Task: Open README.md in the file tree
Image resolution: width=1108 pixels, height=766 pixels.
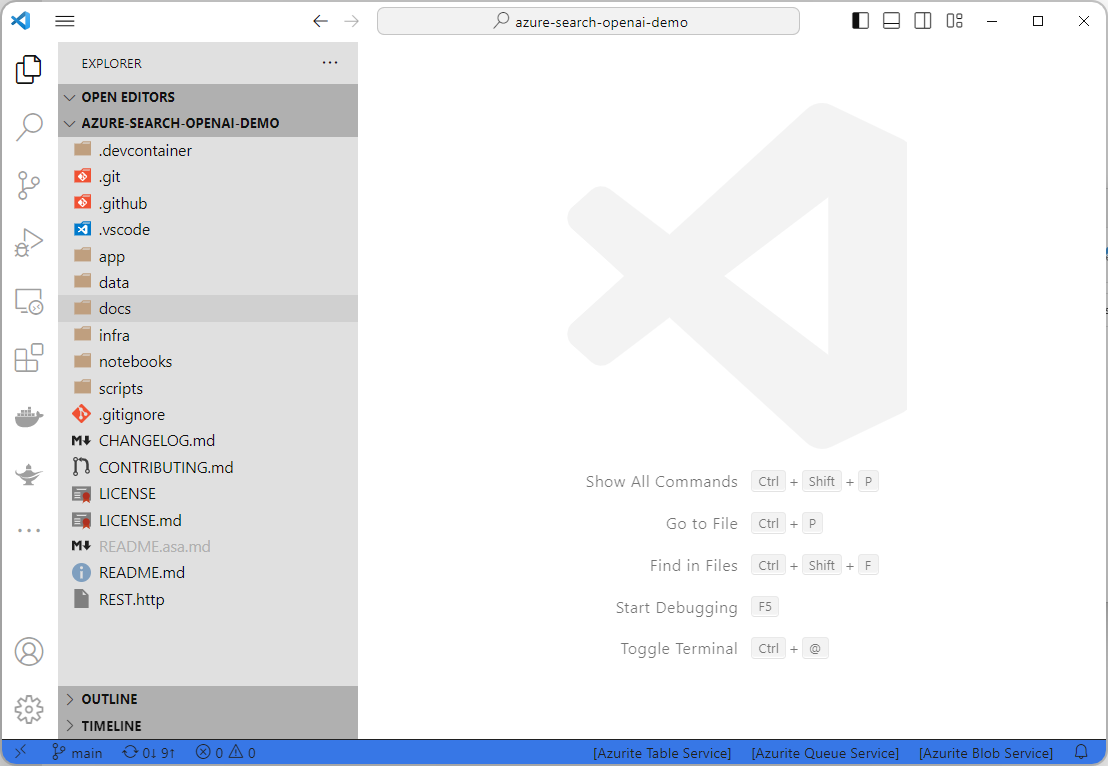Action: (x=141, y=573)
